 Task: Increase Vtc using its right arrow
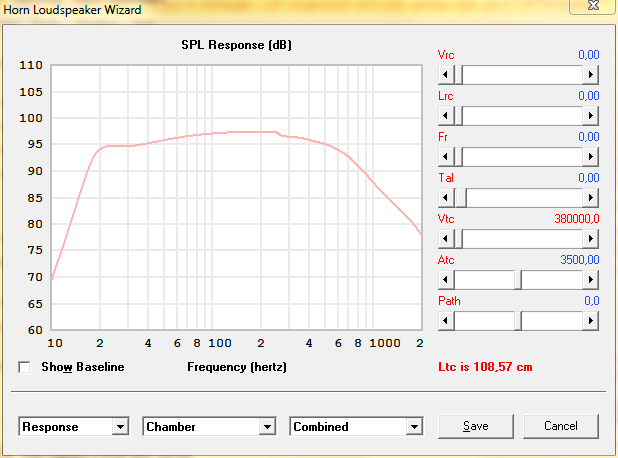tap(591, 239)
